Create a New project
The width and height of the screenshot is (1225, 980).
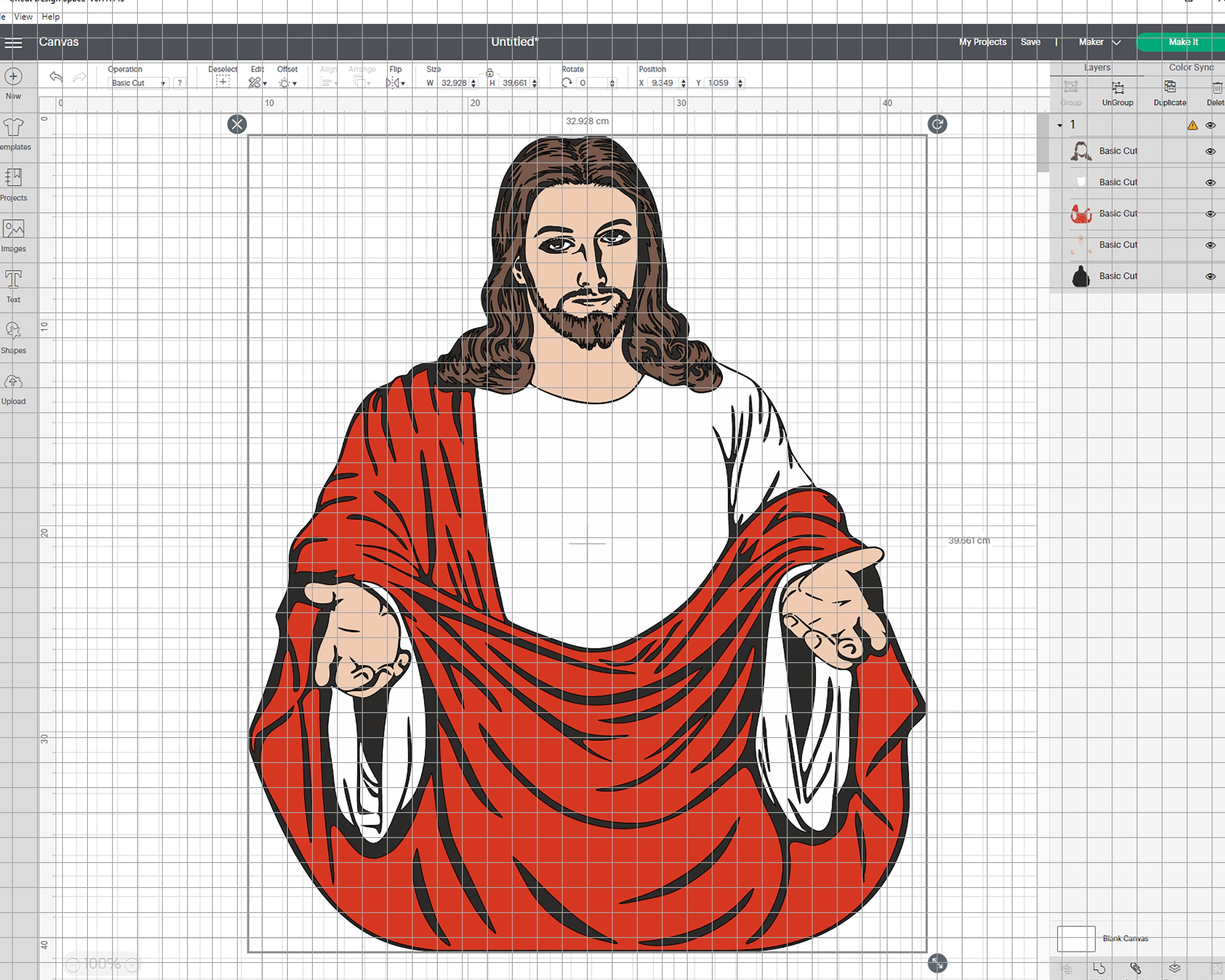[x=14, y=83]
